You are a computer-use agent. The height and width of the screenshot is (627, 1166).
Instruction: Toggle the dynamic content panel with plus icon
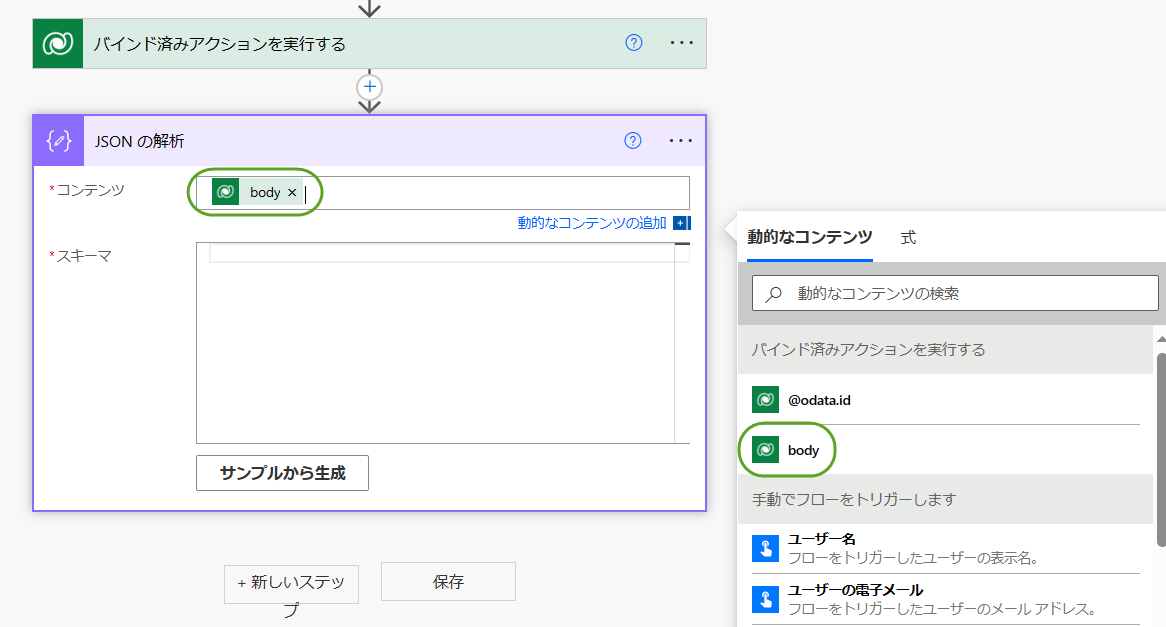point(681,223)
